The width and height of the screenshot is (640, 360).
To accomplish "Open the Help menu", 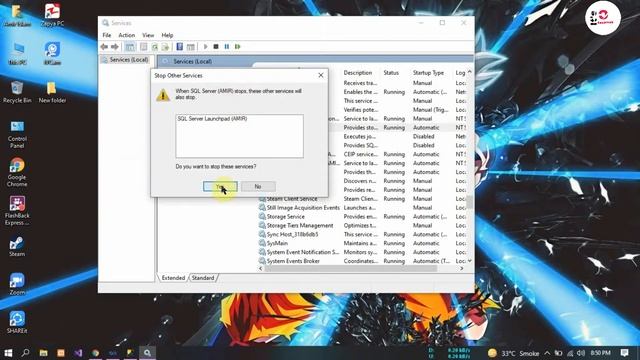I will point(167,36).
